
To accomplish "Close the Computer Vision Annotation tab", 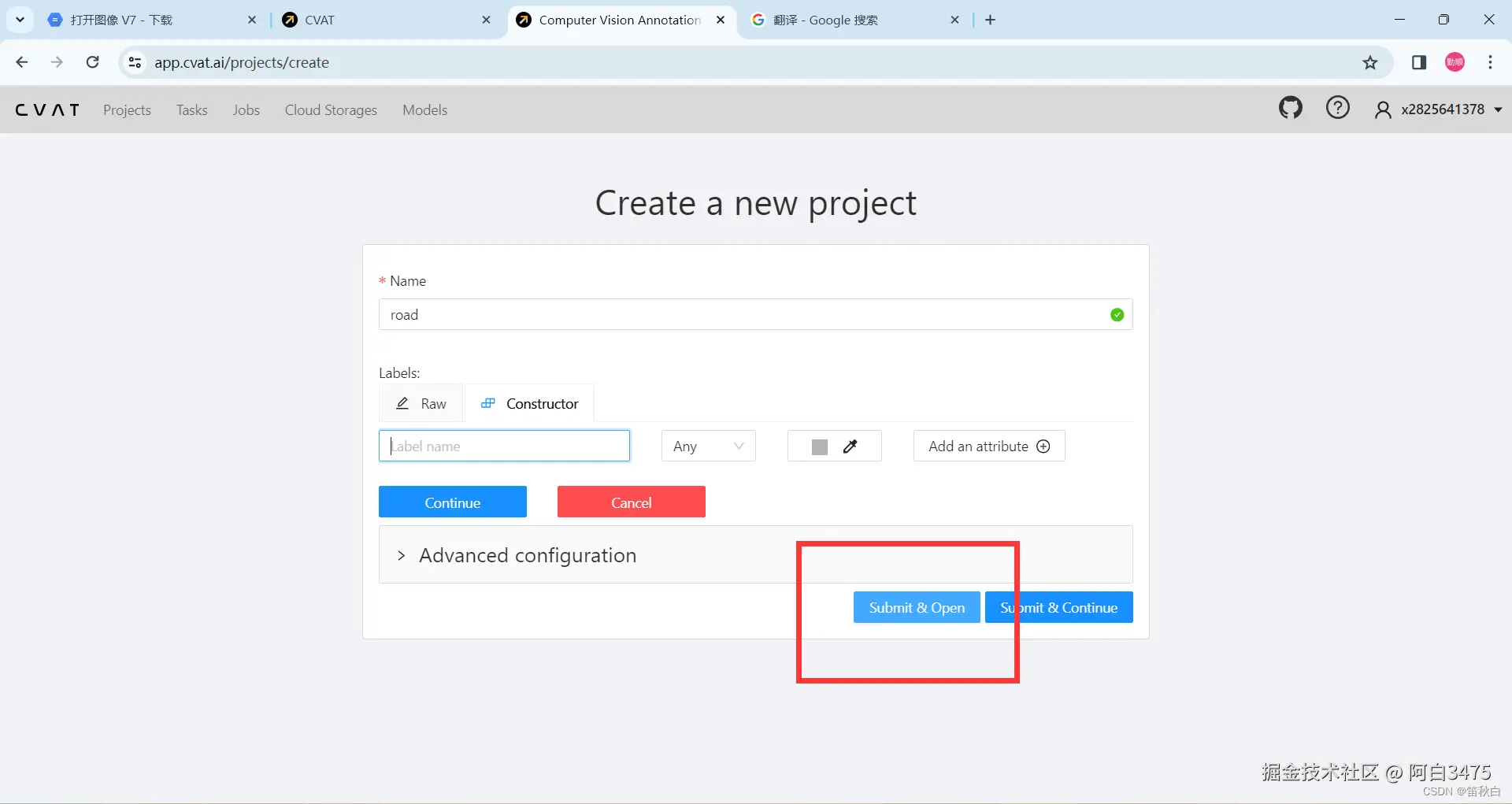I will 721,20.
